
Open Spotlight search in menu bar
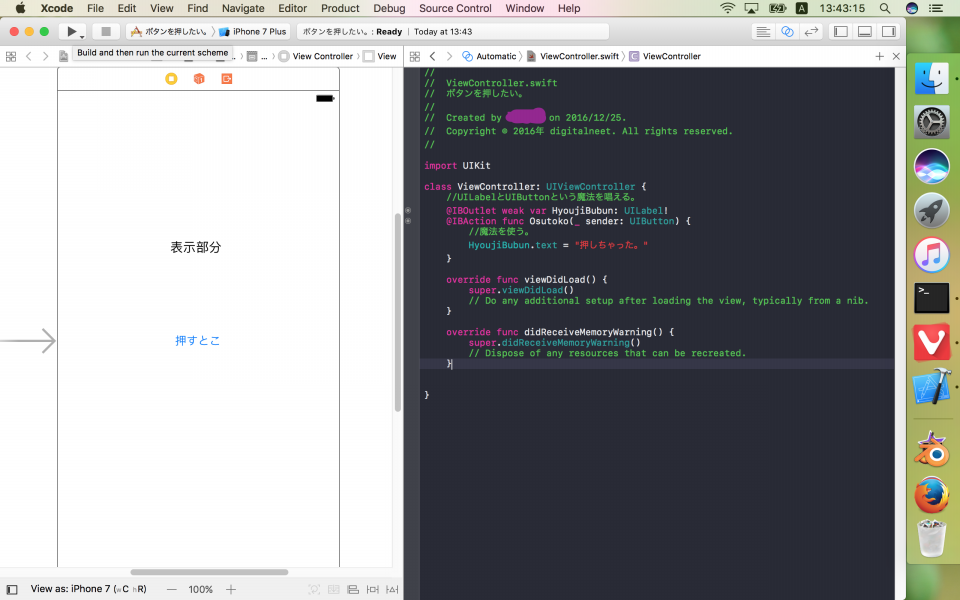pos(885,9)
